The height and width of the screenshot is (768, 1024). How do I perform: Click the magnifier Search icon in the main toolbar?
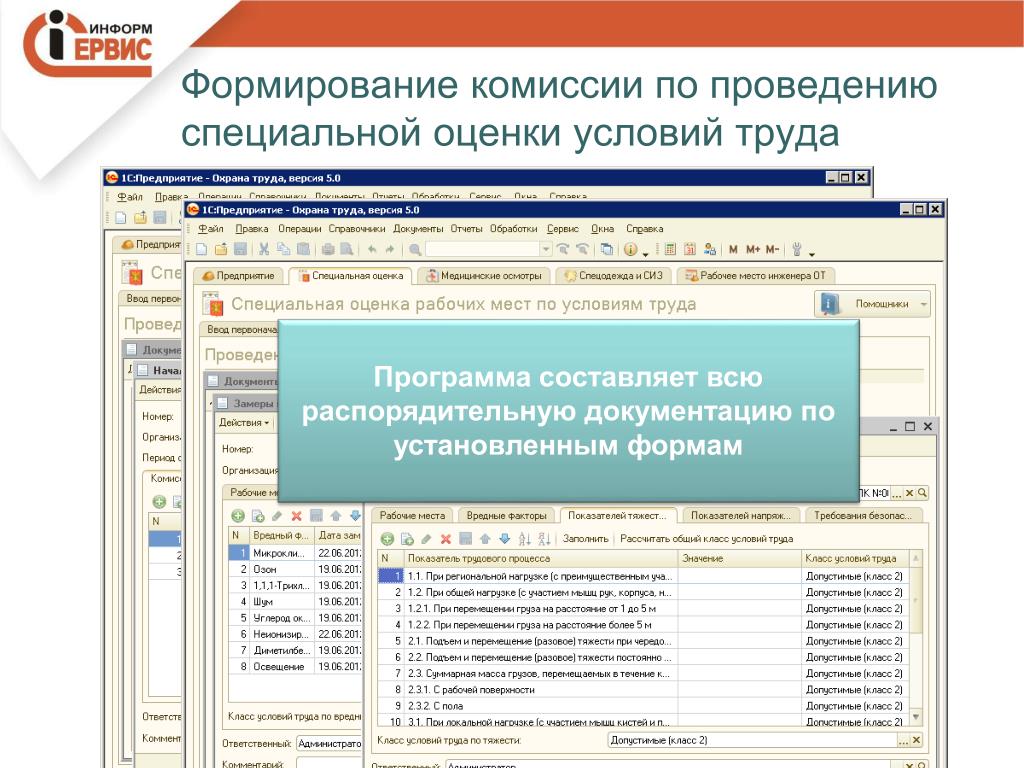415,249
